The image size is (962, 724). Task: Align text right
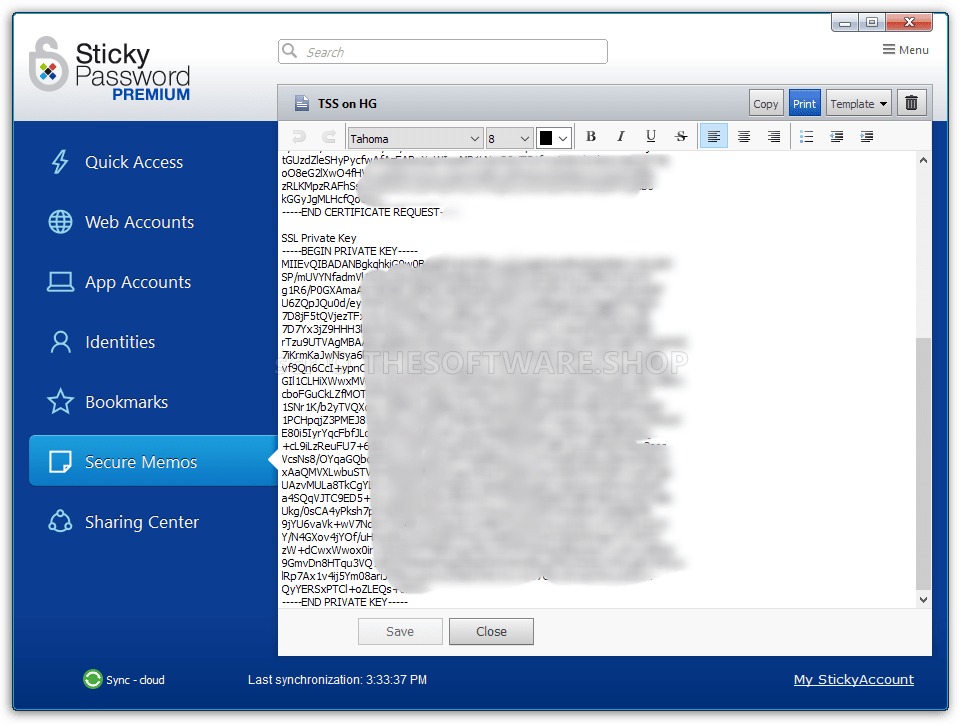[x=774, y=136]
